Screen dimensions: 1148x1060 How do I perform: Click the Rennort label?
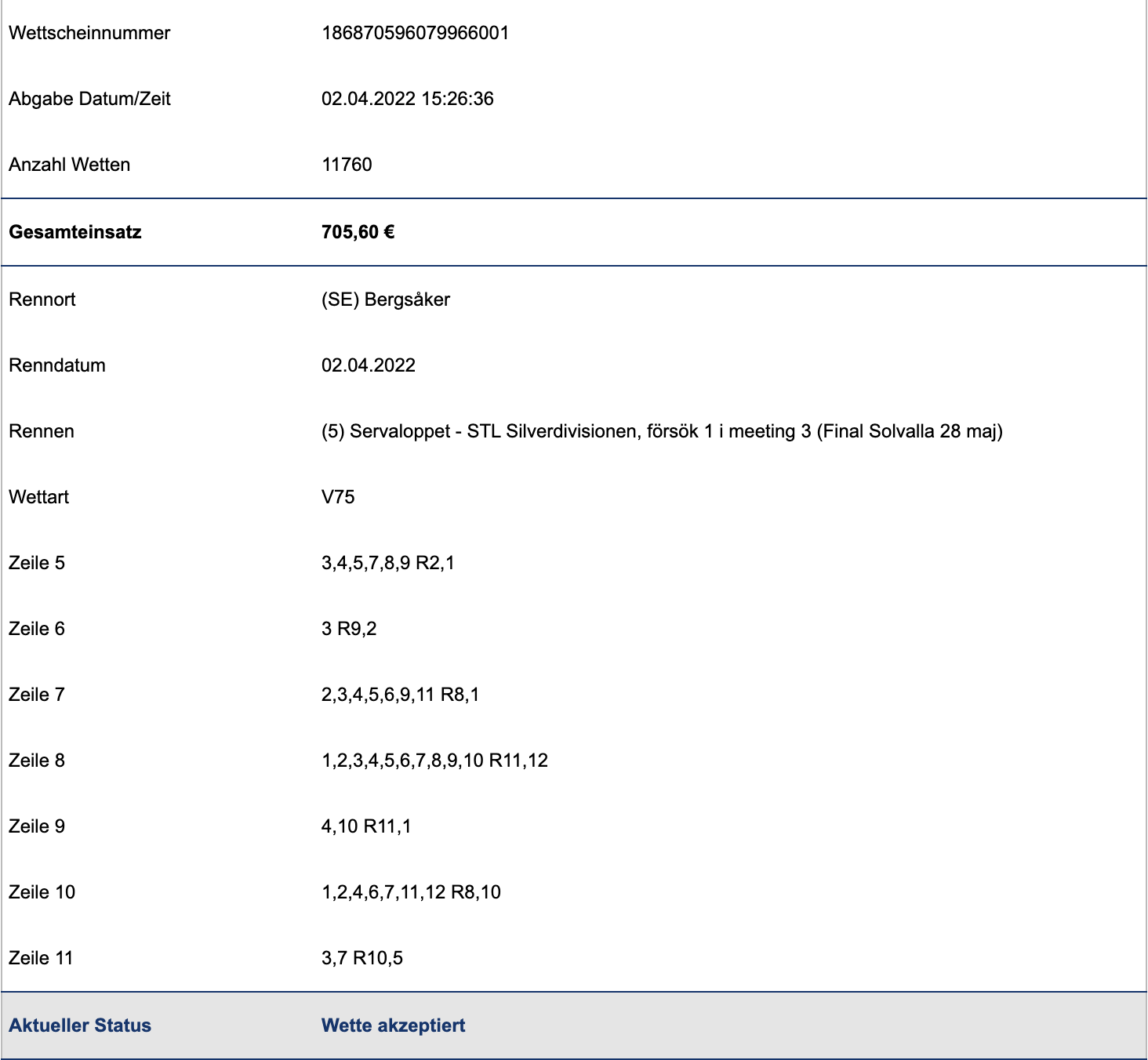42,299
